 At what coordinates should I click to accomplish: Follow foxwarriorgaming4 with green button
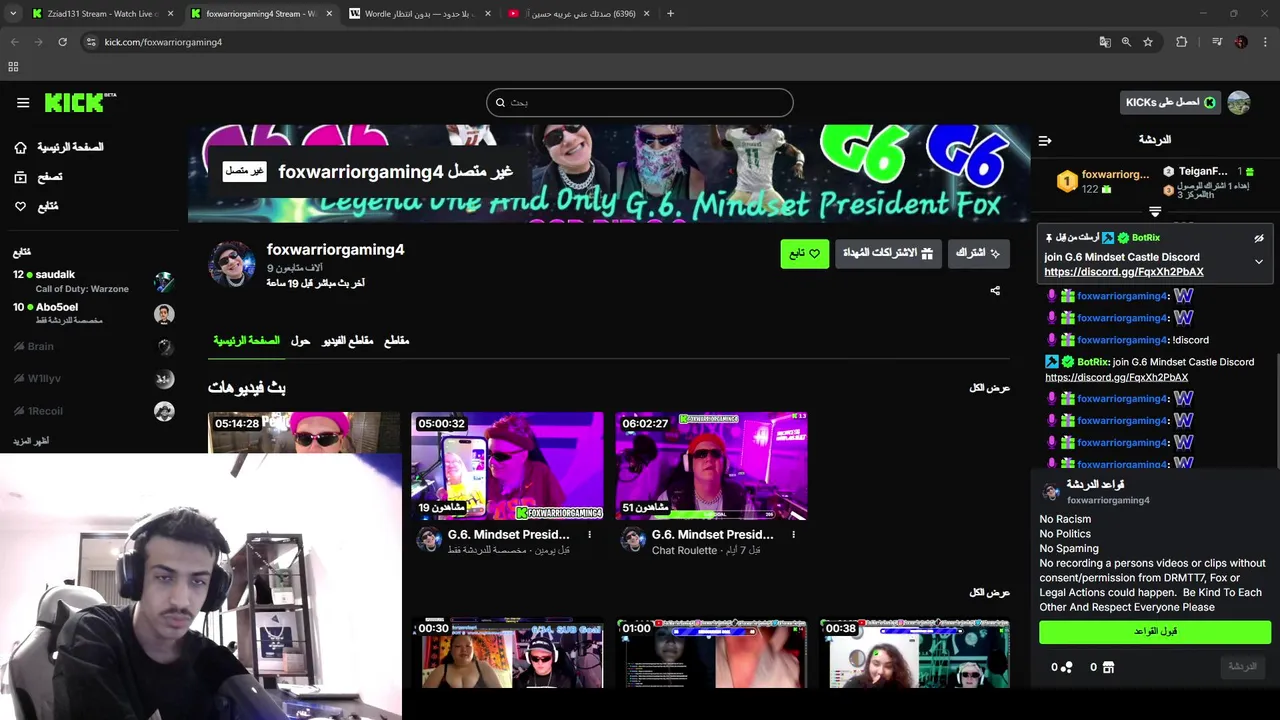[x=804, y=253]
